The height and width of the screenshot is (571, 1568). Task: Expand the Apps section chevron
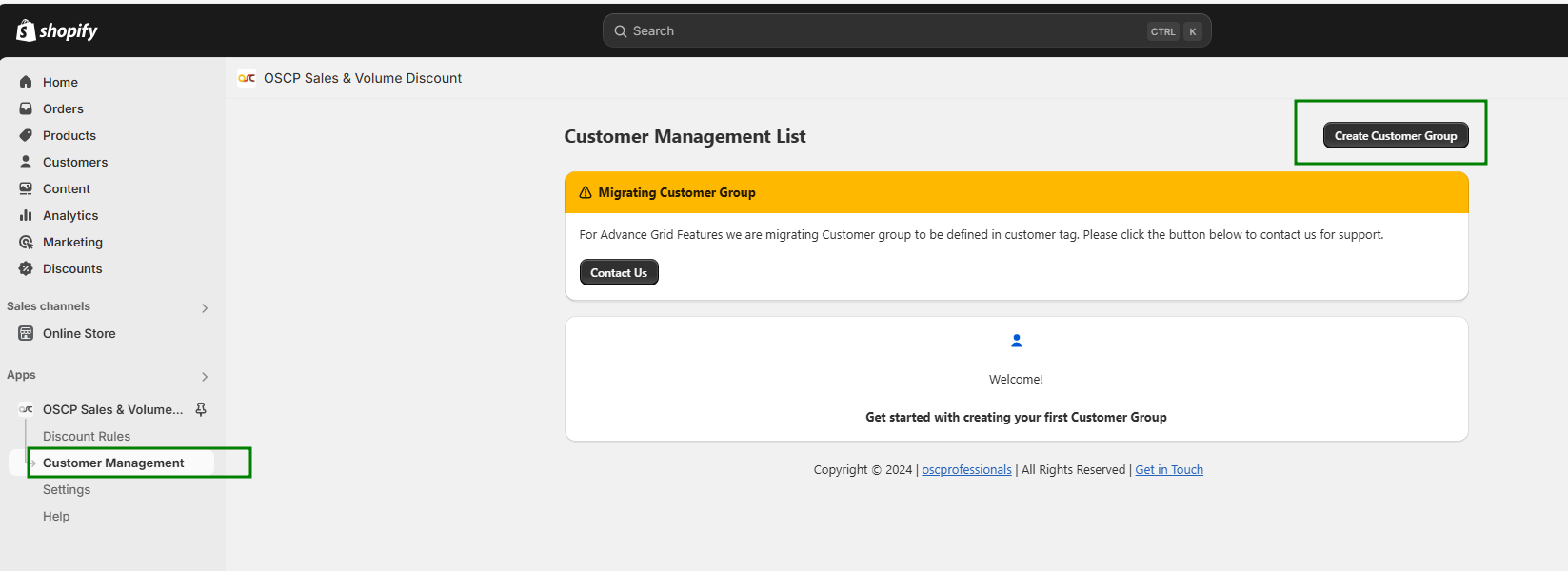pyautogui.click(x=205, y=376)
